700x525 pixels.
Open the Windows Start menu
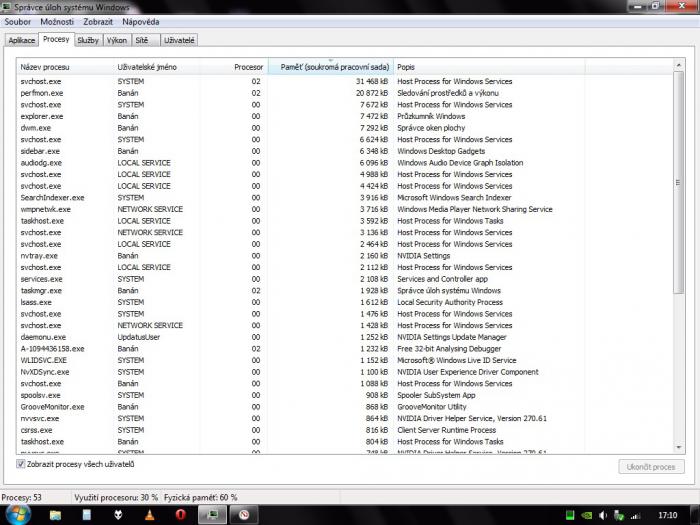click(18, 514)
